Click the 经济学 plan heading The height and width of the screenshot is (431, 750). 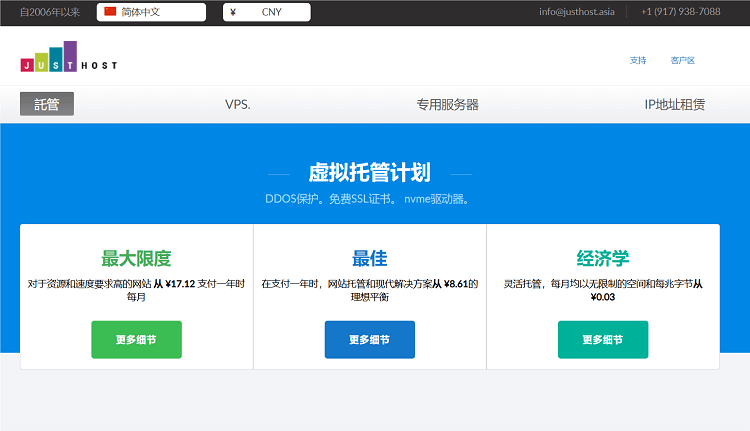click(x=603, y=258)
